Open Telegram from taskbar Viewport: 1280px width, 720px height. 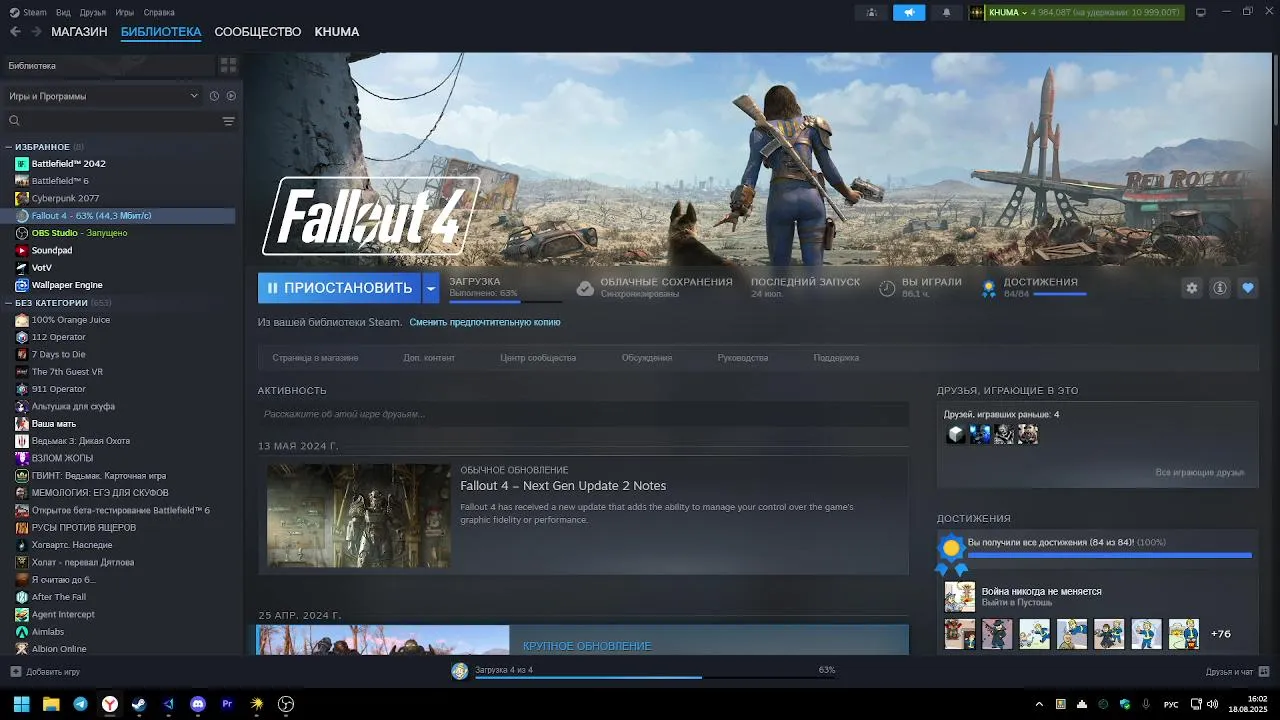pos(80,704)
